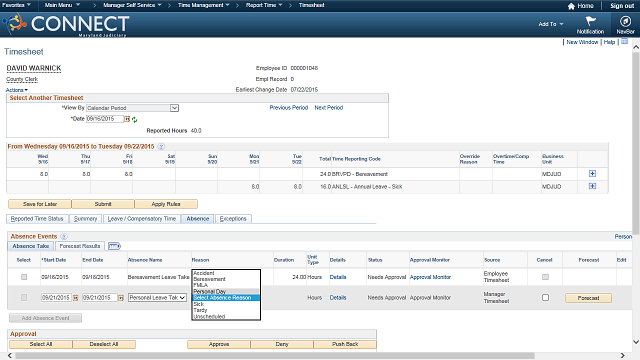Click Forecast button for Personal Leave row
Image resolution: width=640 pixels, height=360 pixels.
coord(588,298)
